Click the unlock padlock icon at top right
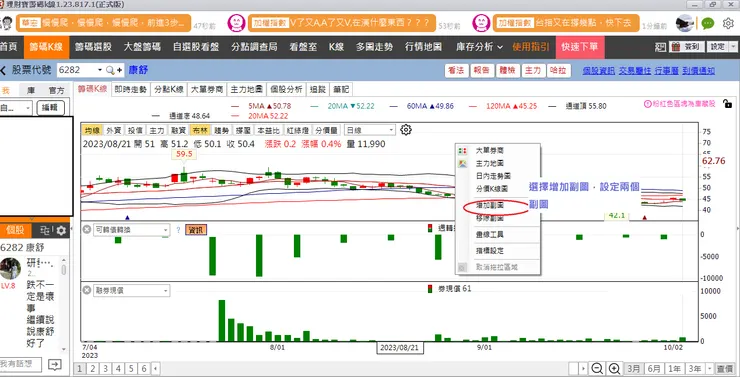 [x=727, y=104]
